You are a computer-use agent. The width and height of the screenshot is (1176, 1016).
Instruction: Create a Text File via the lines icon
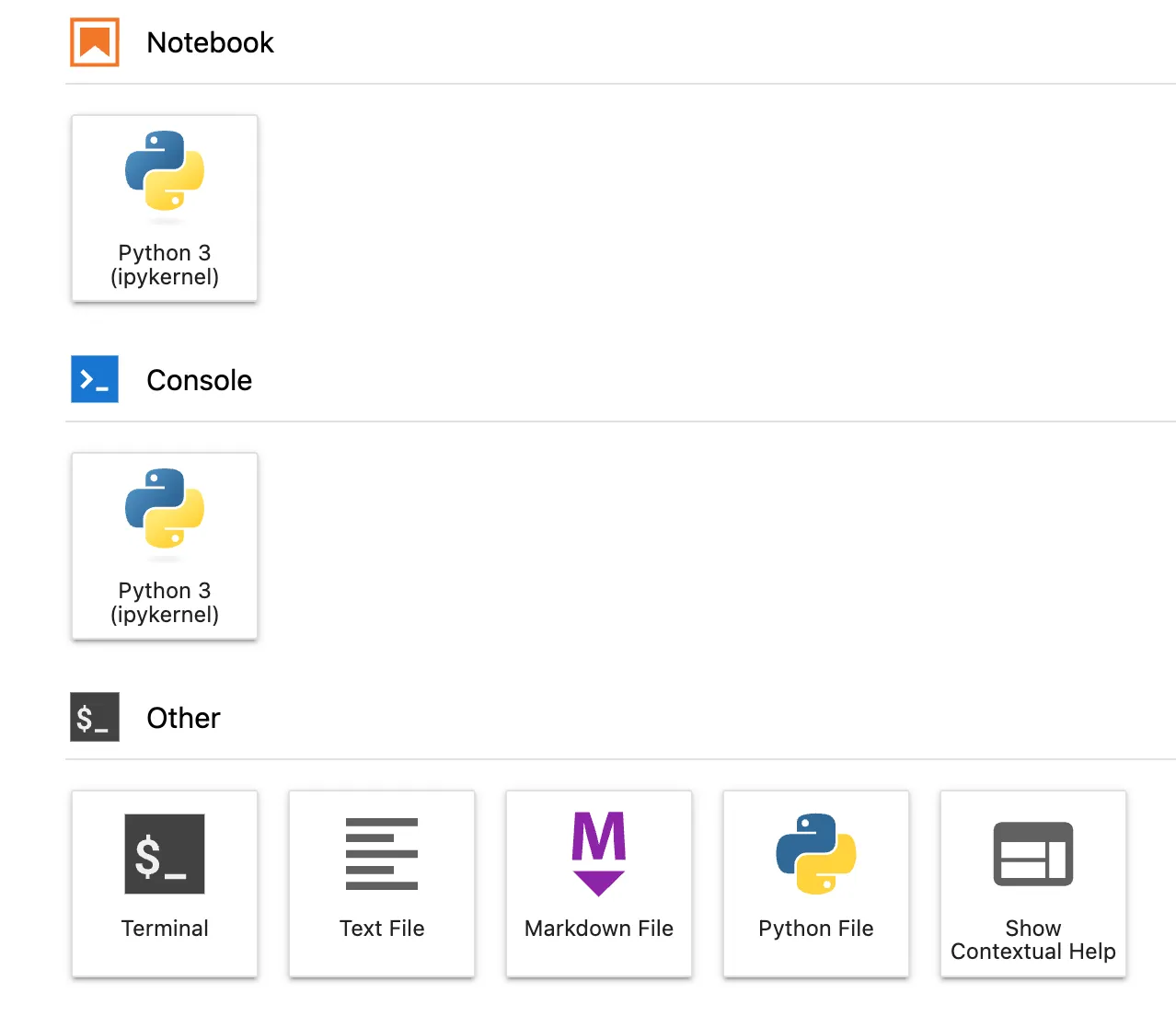click(x=382, y=854)
